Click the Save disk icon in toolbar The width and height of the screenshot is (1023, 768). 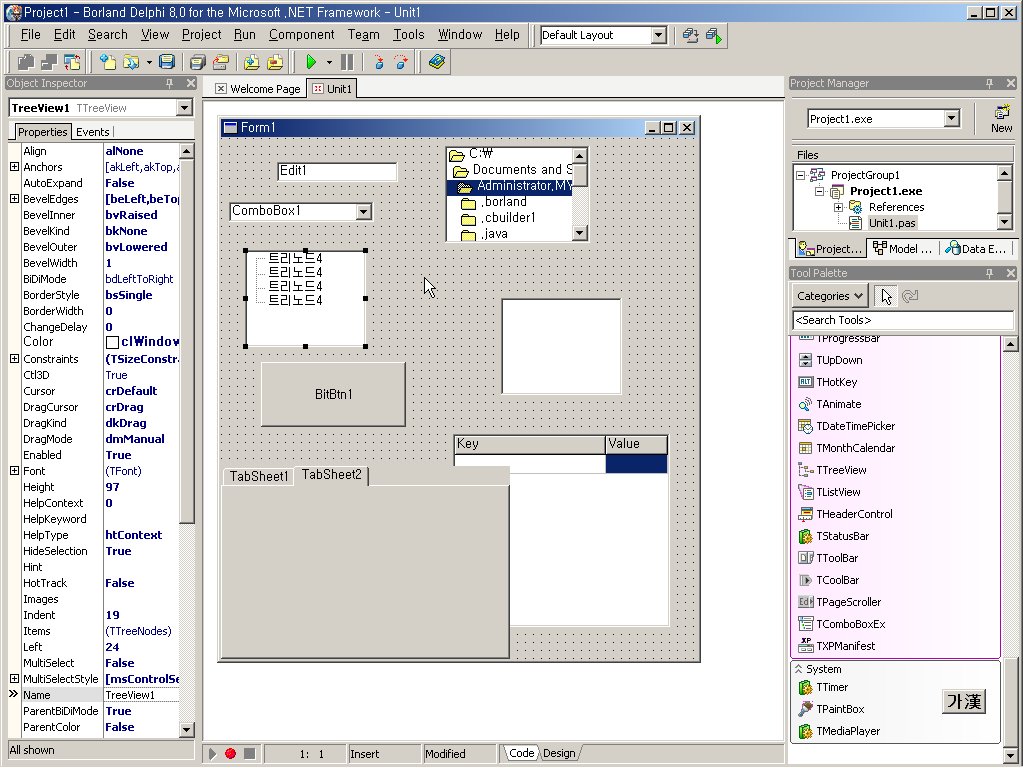[167, 62]
